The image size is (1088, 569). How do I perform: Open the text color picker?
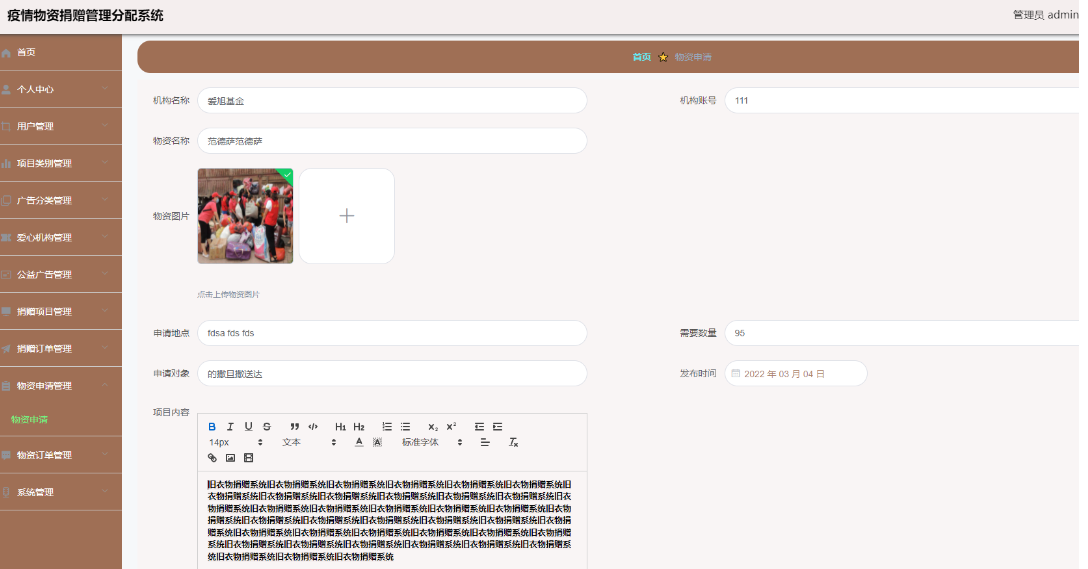tap(359, 442)
